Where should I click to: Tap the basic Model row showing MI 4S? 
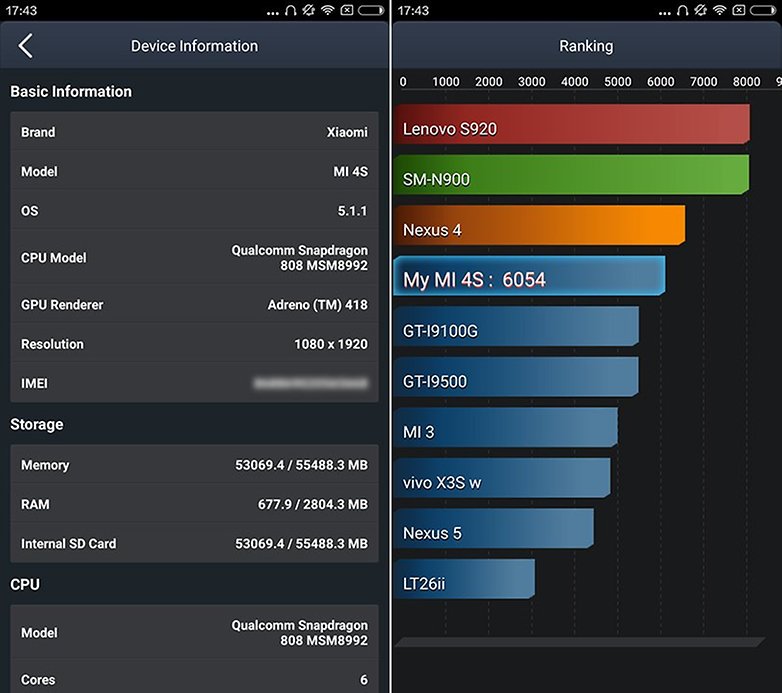pyautogui.click(x=195, y=171)
